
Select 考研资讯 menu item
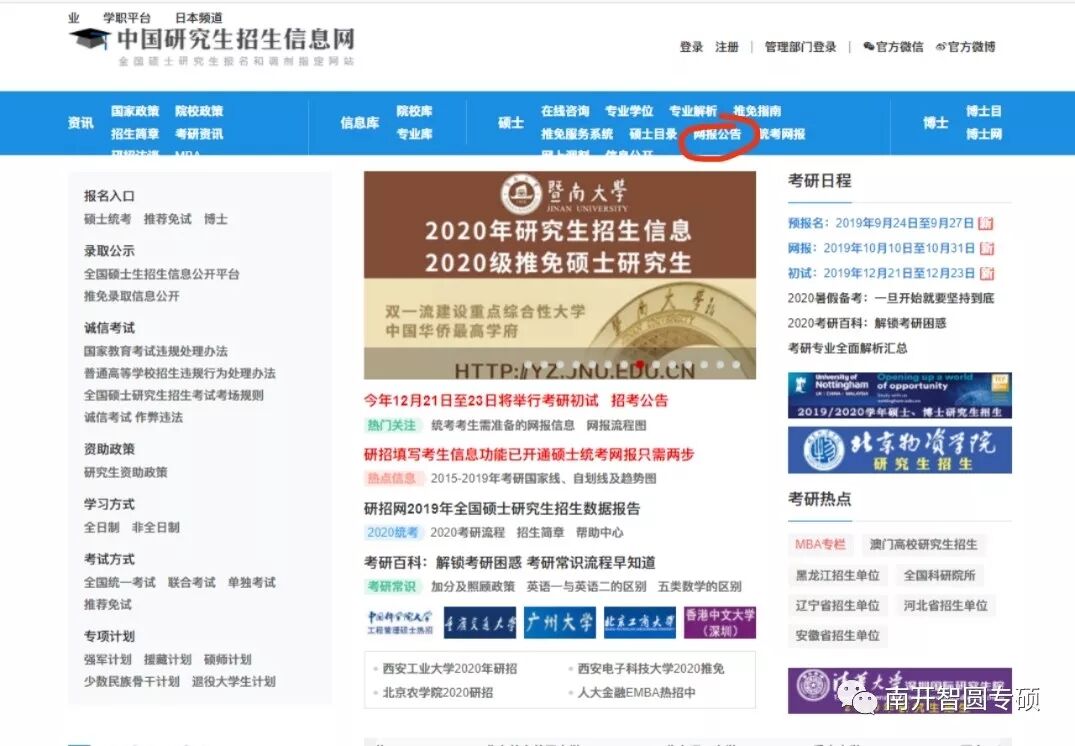coord(199,134)
